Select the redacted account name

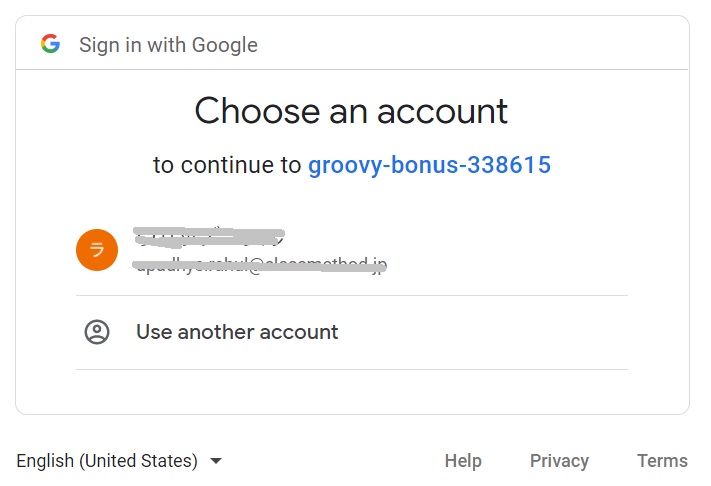[209, 237]
